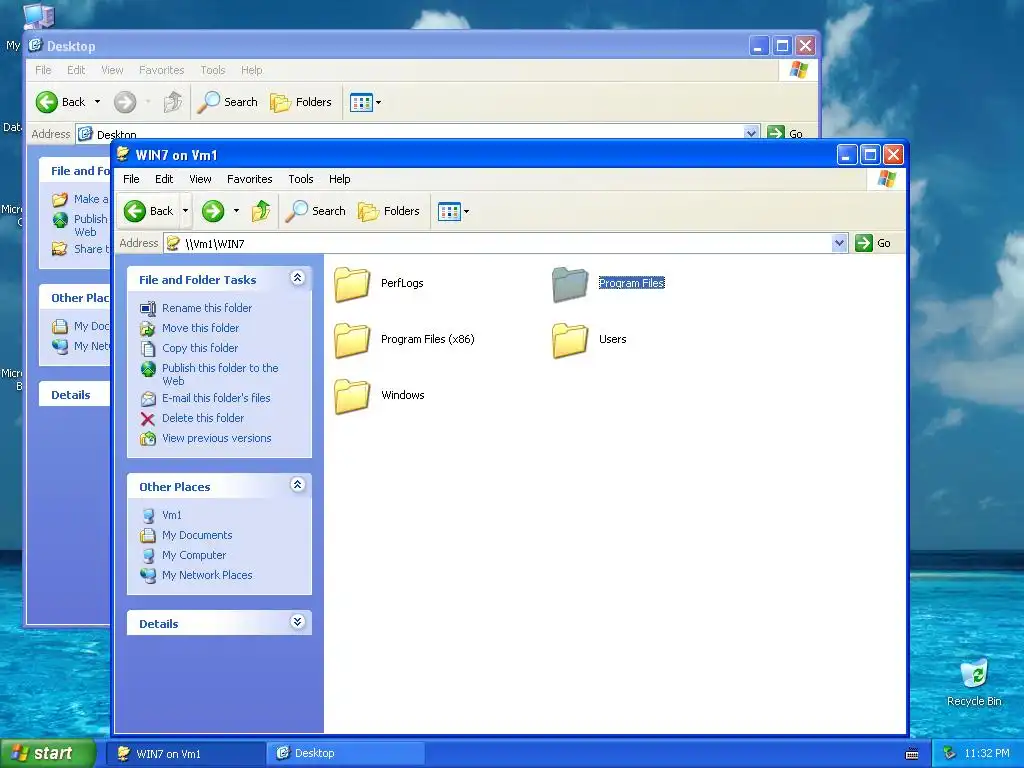Click Move this folder
This screenshot has width=1024, height=768.
[x=200, y=328]
